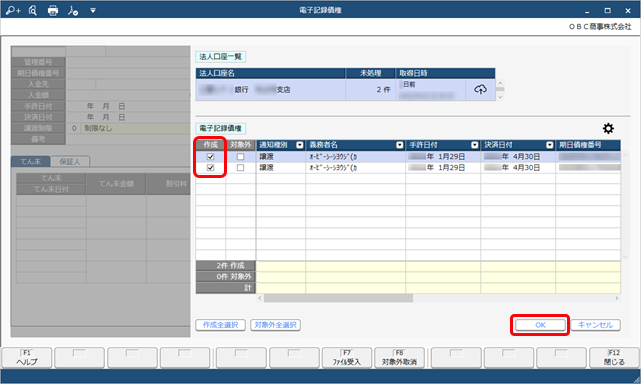Click the 期日債権番号 column header
The height and width of the screenshot is (384, 641).
pos(588,145)
